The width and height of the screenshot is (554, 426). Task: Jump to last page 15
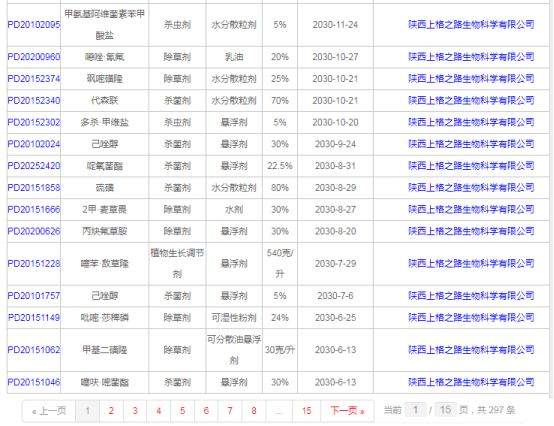[307, 411]
